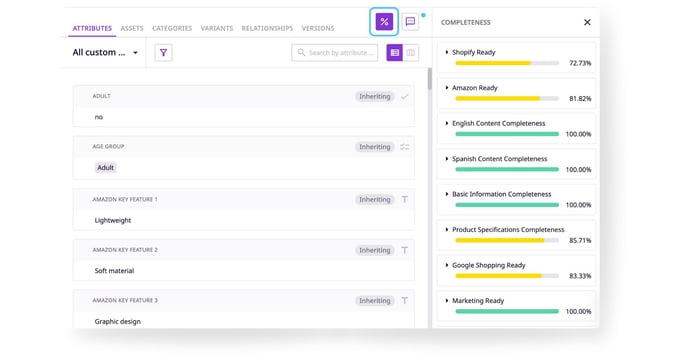The height and width of the screenshot is (364, 688).
Task: Switch to the Categories tab
Action: [172, 28]
